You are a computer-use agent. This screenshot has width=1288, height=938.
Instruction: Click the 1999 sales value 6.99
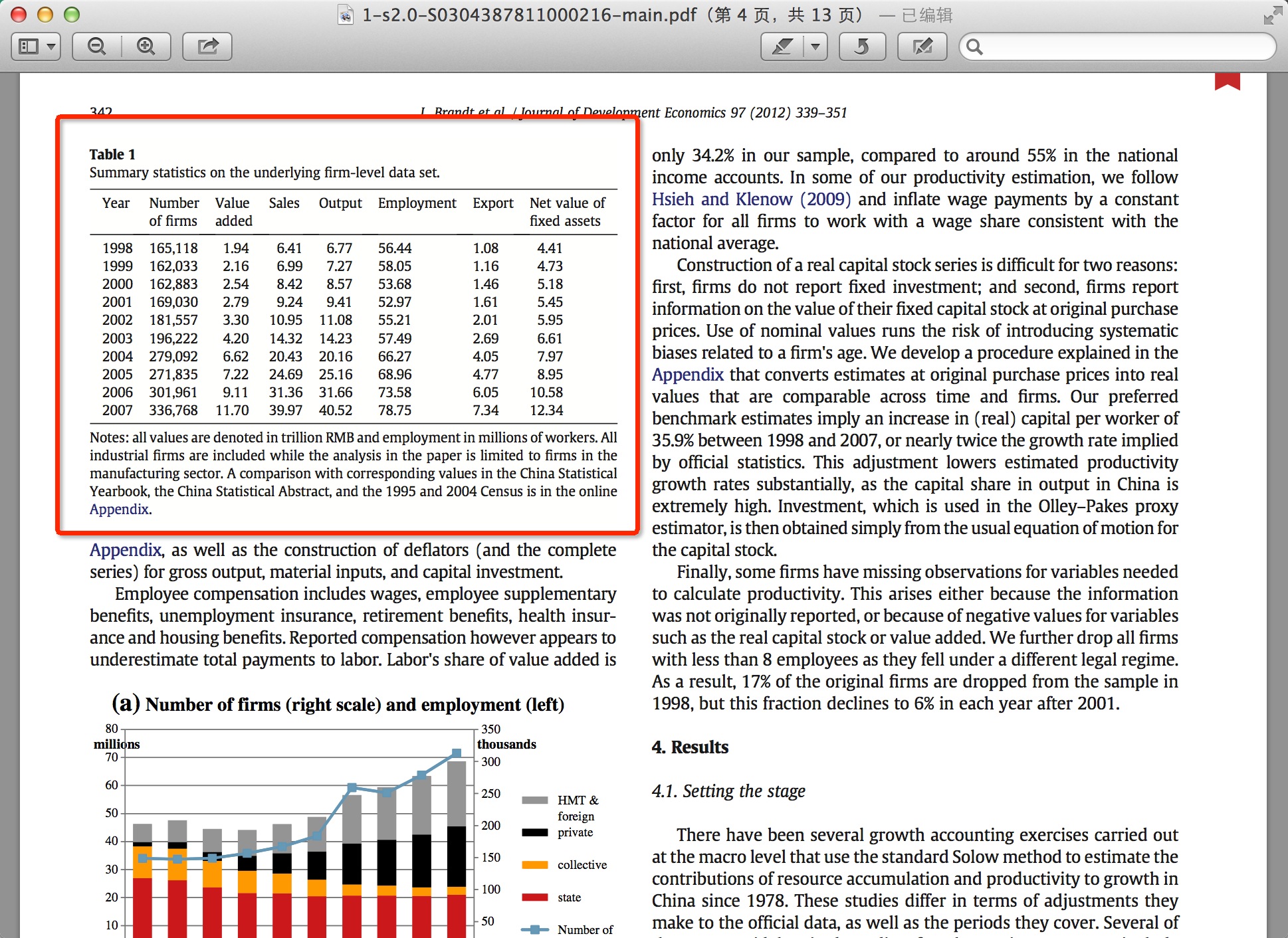click(289, 266)
